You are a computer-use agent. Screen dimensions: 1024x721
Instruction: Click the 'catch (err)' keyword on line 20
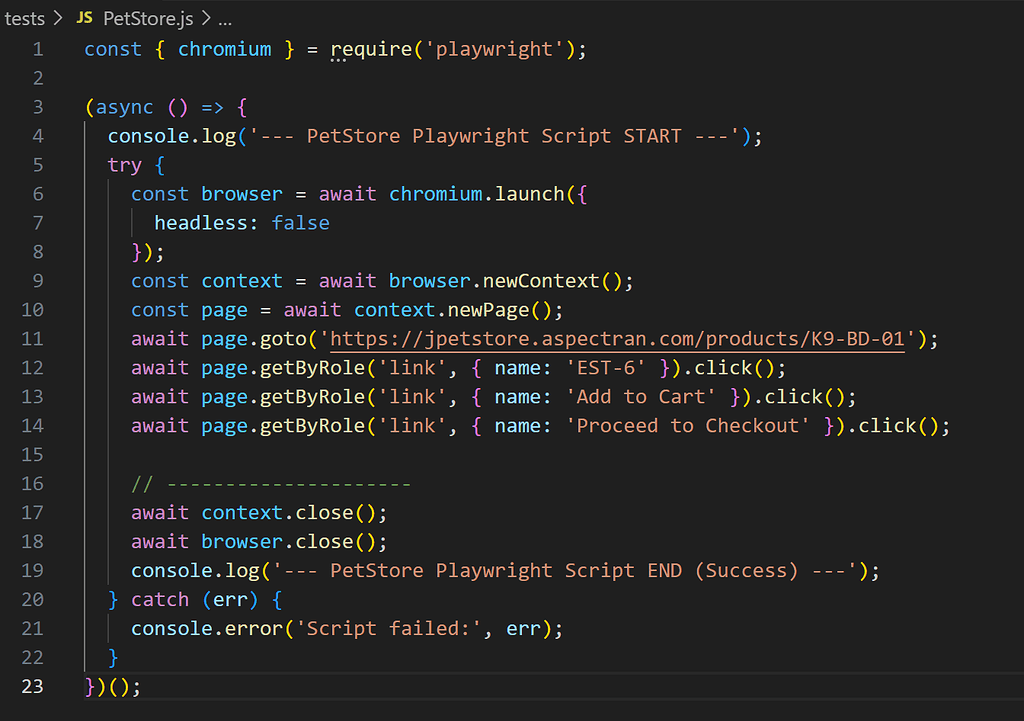tap(196, 599)
